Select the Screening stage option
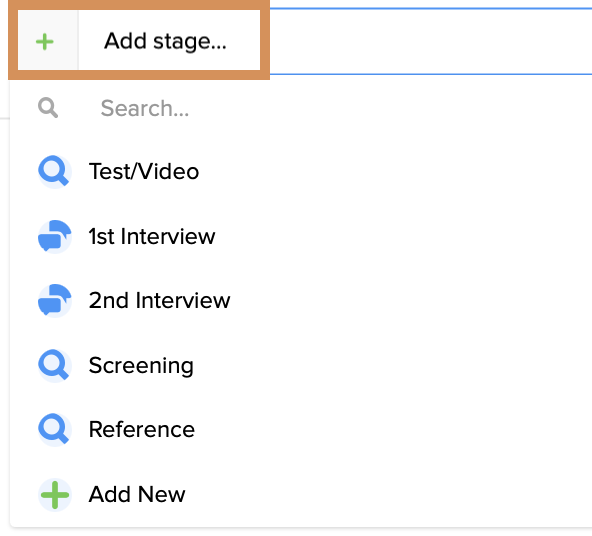This screenshot has width=592, height=536. click(x=301, y=365)
